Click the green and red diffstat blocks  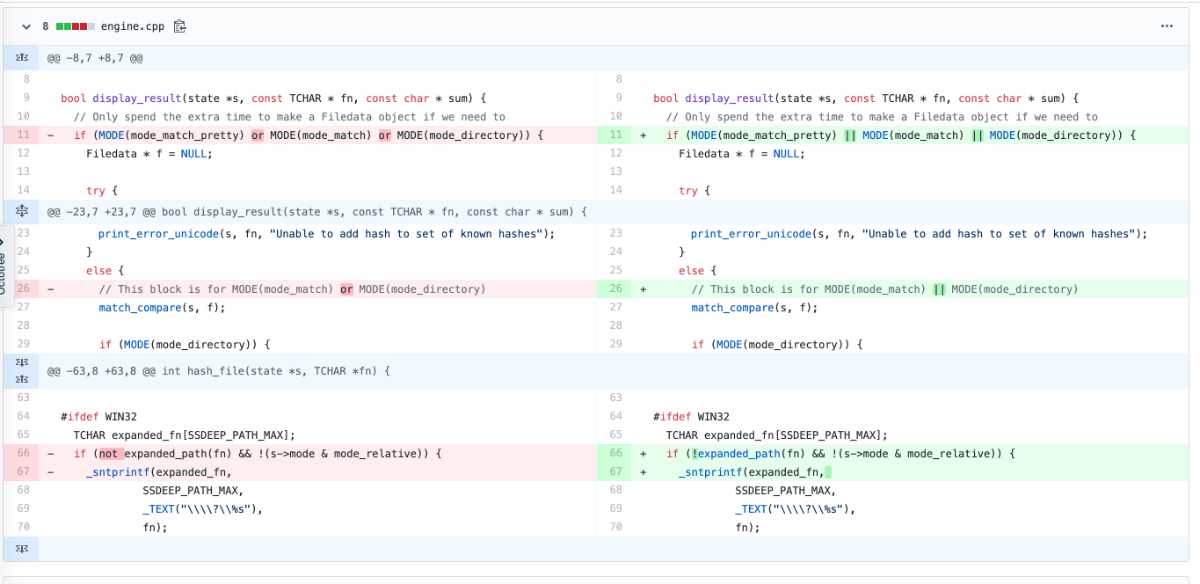(x=75, y=26)
